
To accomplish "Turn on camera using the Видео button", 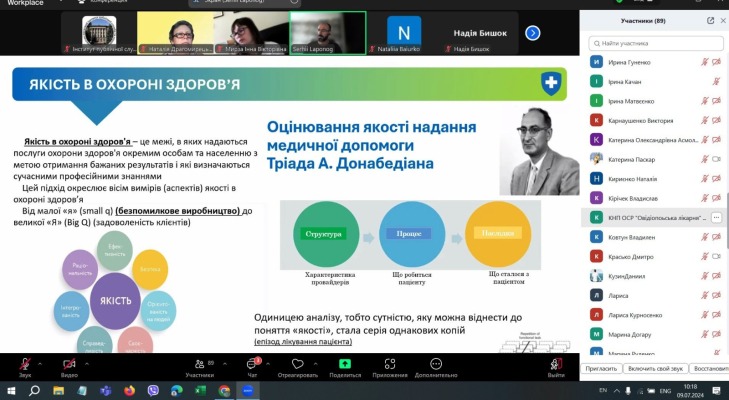I will click(69, 367).
